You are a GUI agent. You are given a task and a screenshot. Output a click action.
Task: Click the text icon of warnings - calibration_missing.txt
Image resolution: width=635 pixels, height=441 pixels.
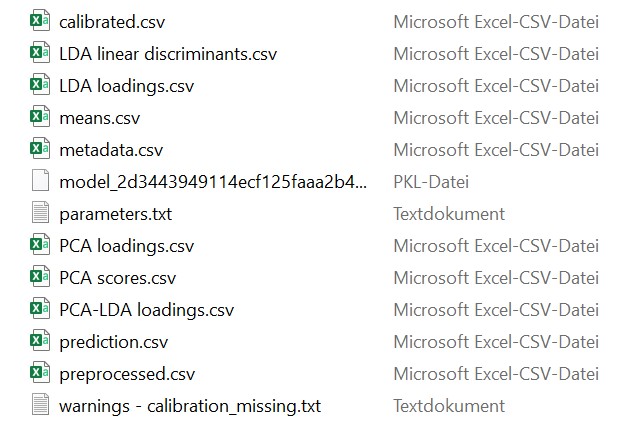pos(40,404)
